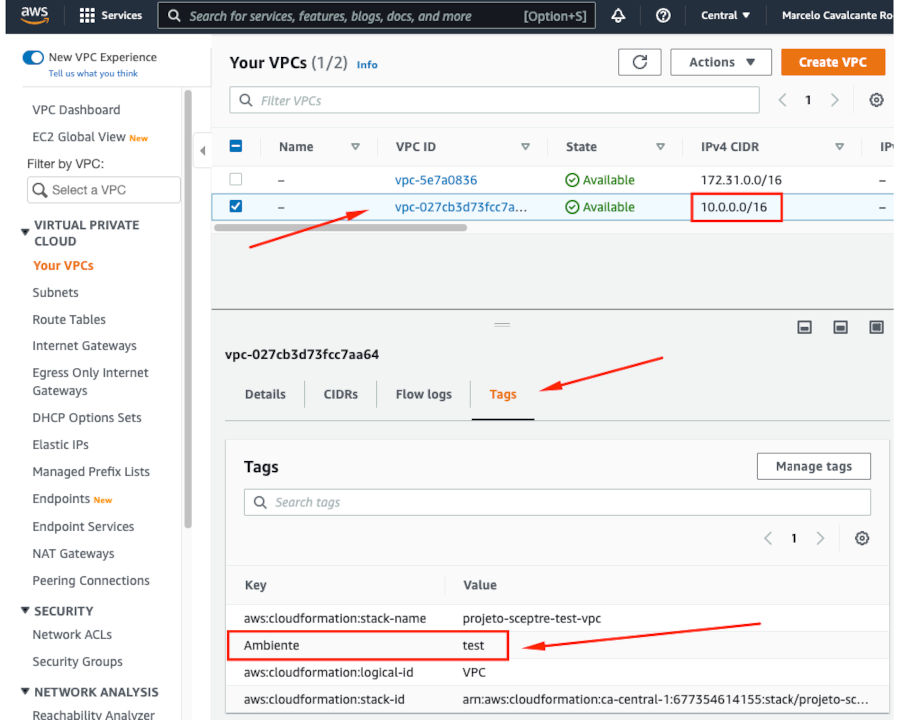Click the Create VPC button
The height and width of the screenshot is (720, 900).
click(832, 62)
